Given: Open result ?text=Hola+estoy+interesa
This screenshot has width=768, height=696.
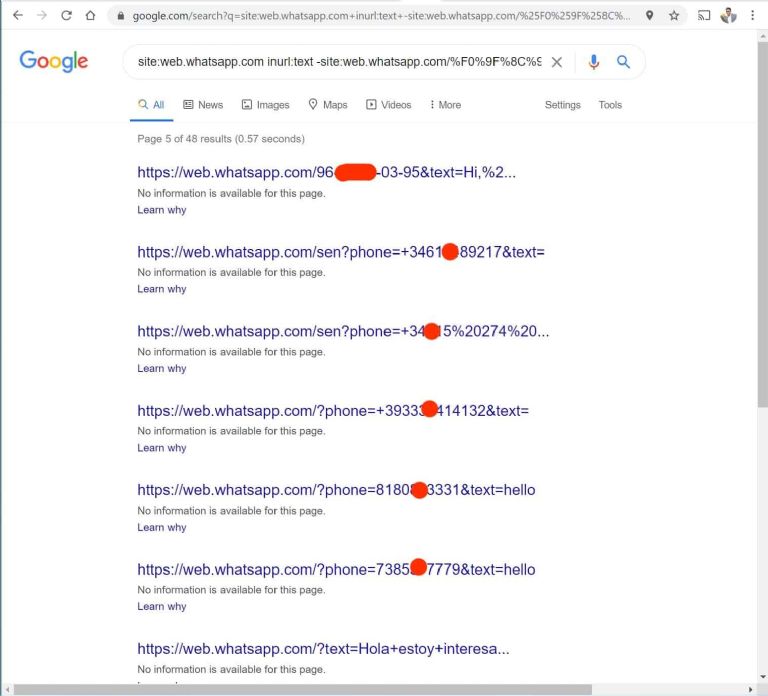Looking at the screenshot, I should pyautogui.click(x=323, y=648).
